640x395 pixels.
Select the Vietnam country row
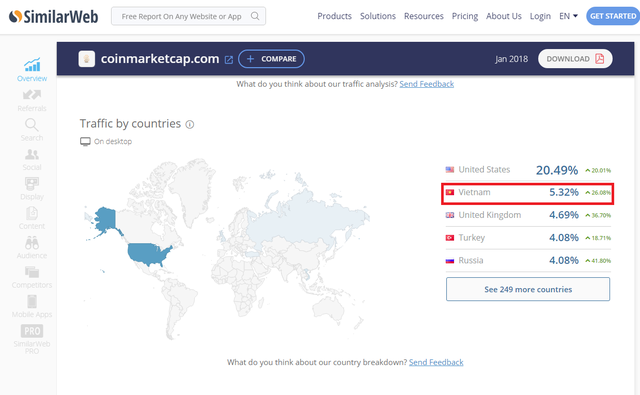528,193
